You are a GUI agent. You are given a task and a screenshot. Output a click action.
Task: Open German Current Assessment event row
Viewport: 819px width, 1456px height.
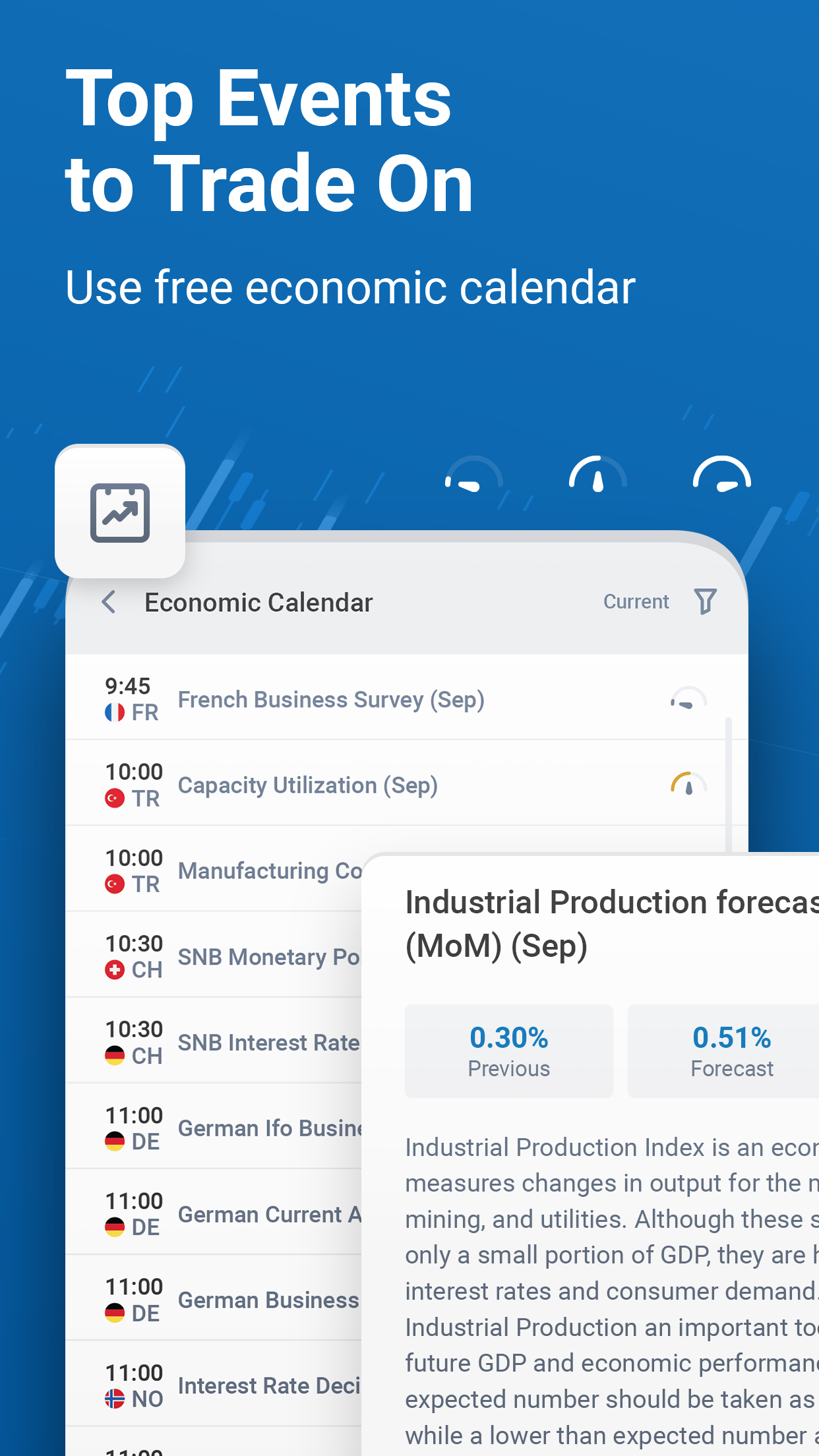270,1214
